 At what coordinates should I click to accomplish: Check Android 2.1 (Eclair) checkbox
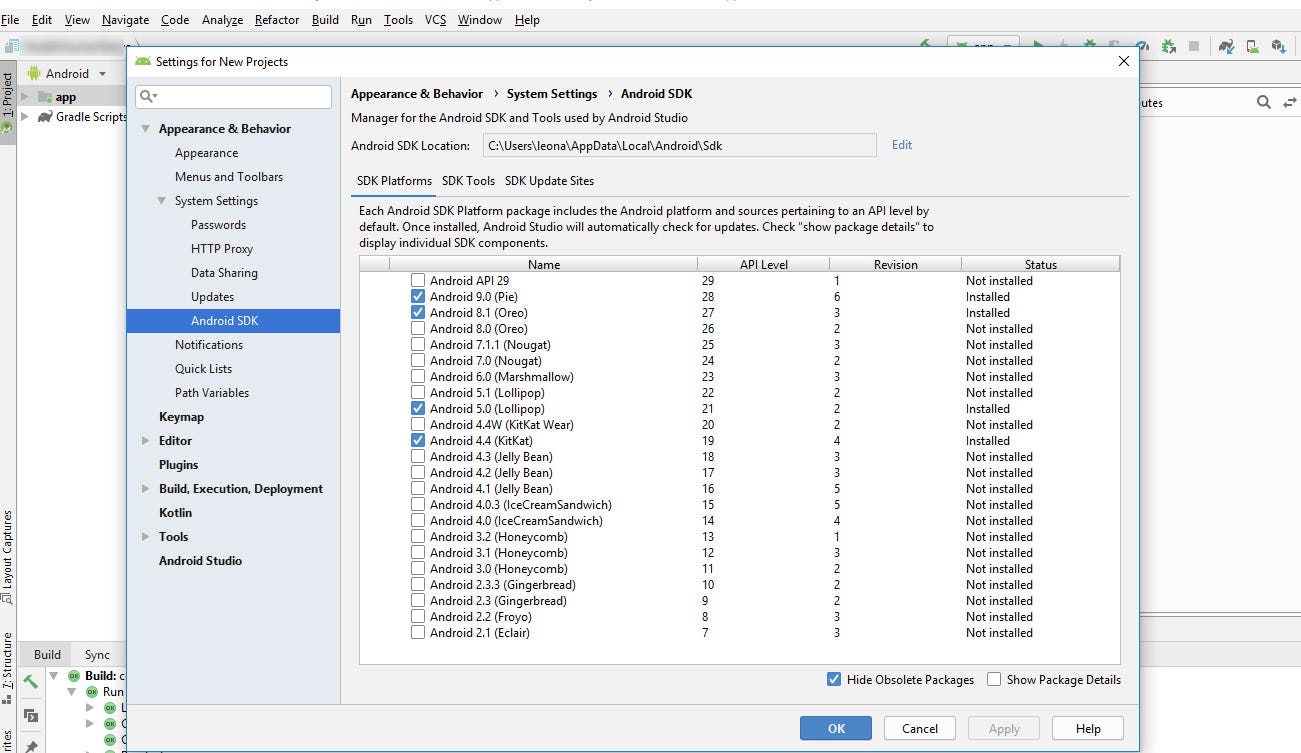click(418, 633)
